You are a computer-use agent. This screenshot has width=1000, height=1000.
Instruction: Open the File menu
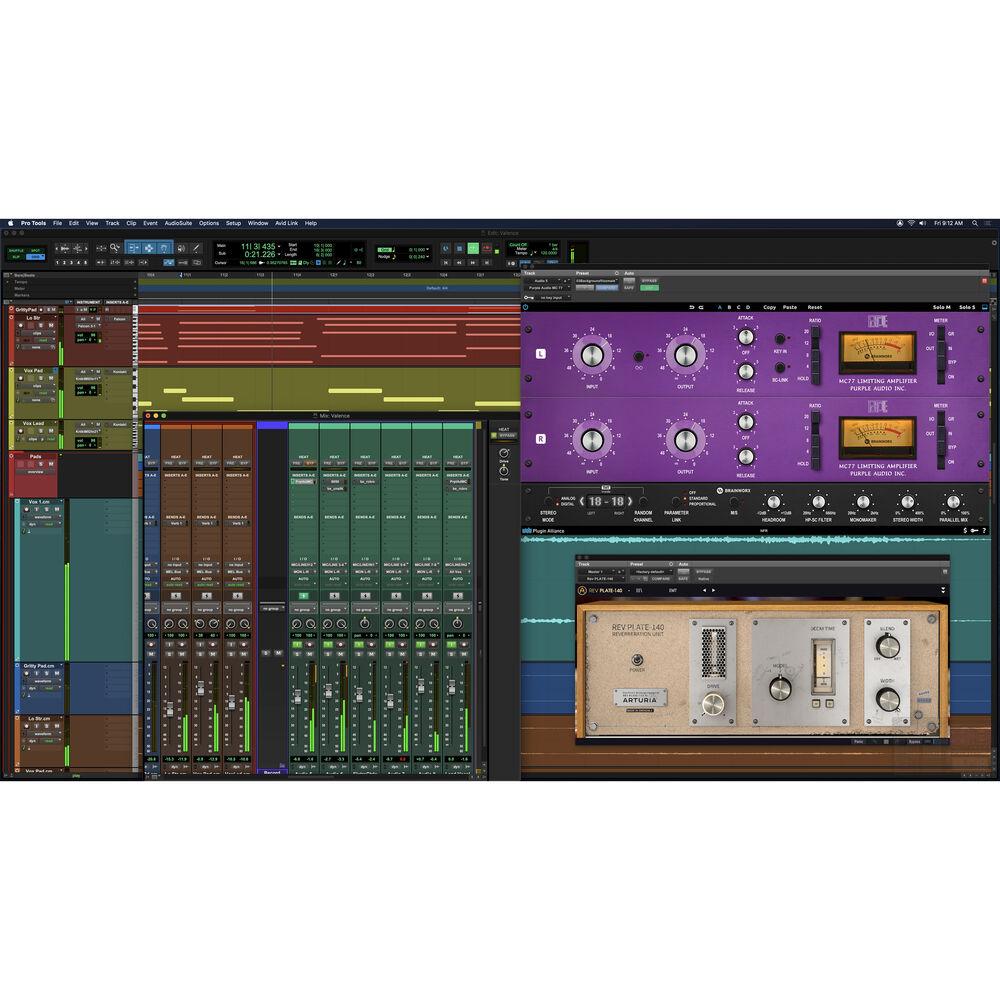click(x=57, y=223)
